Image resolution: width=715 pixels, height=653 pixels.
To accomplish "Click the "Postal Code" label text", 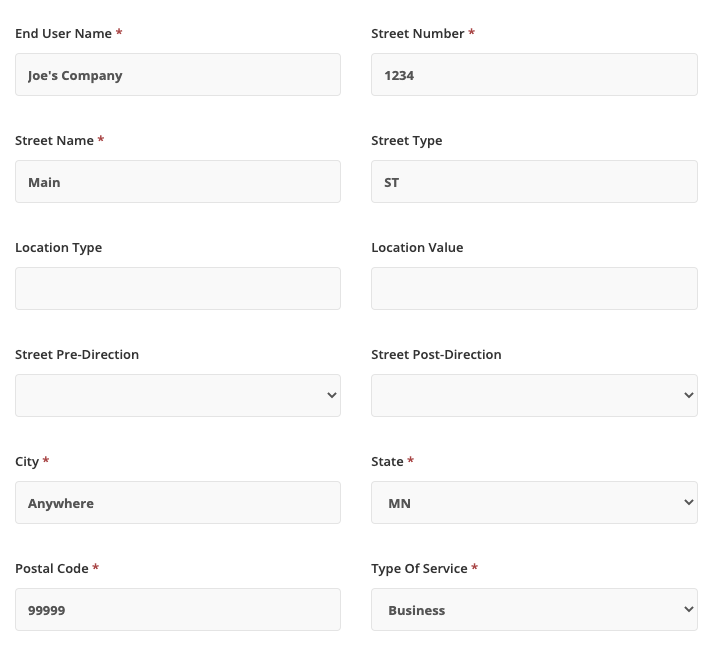I will 51,569.
